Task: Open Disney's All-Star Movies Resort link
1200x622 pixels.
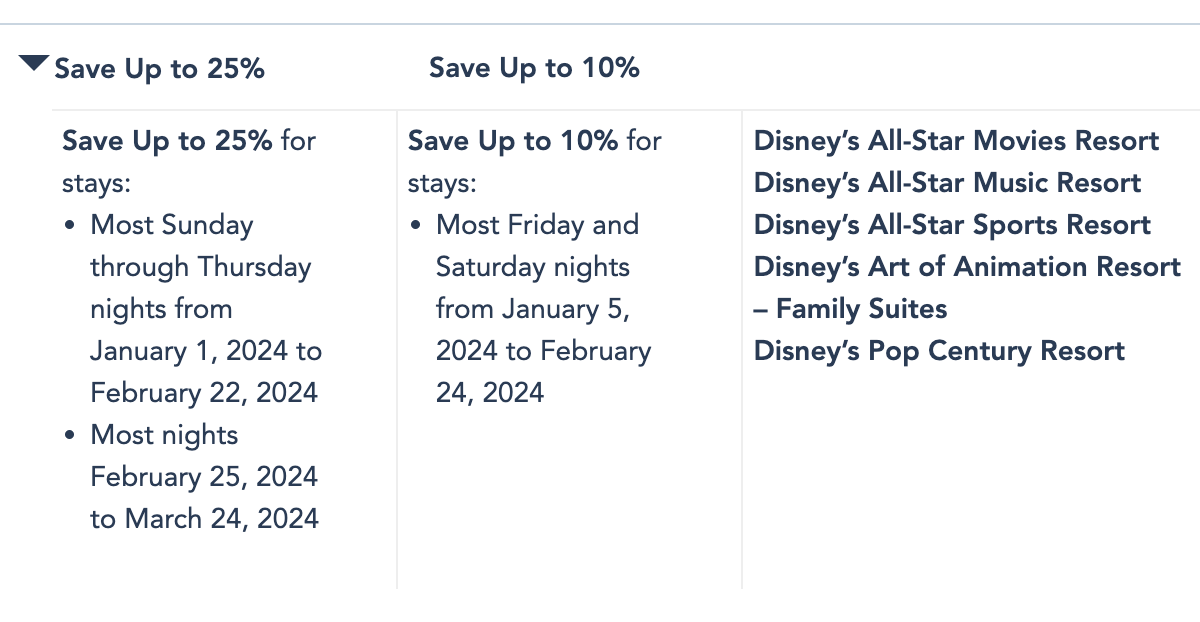Action: coord(957,141)
